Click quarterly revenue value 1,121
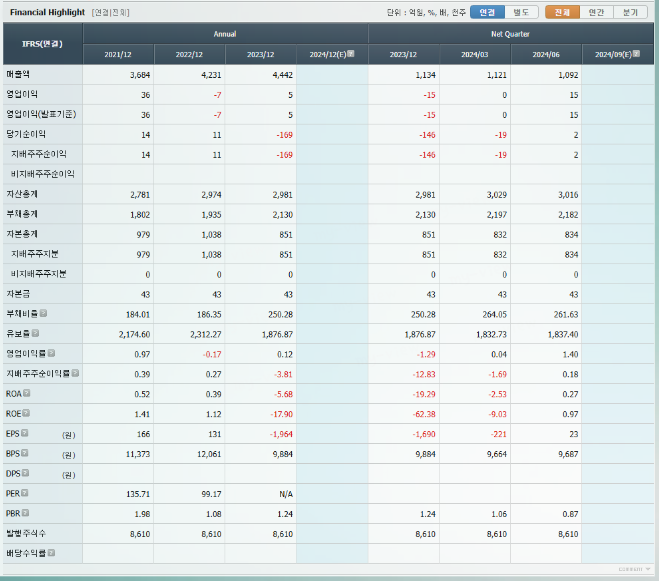The image size is (659, 581). 497,75
